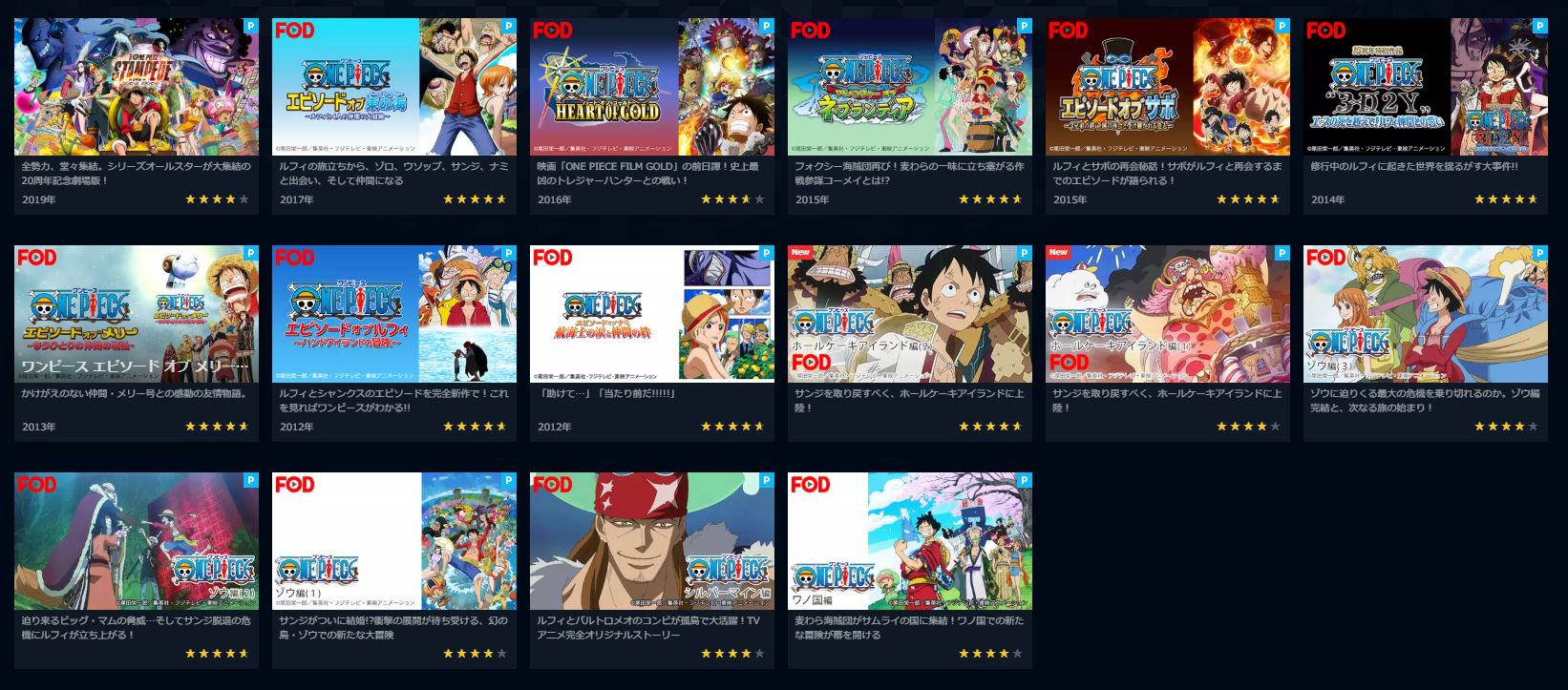Open the 「助けて…」「当たり前だ!!!!!」 description link
The width and height of the screenshot is (1568, 690).
point(607,393)
